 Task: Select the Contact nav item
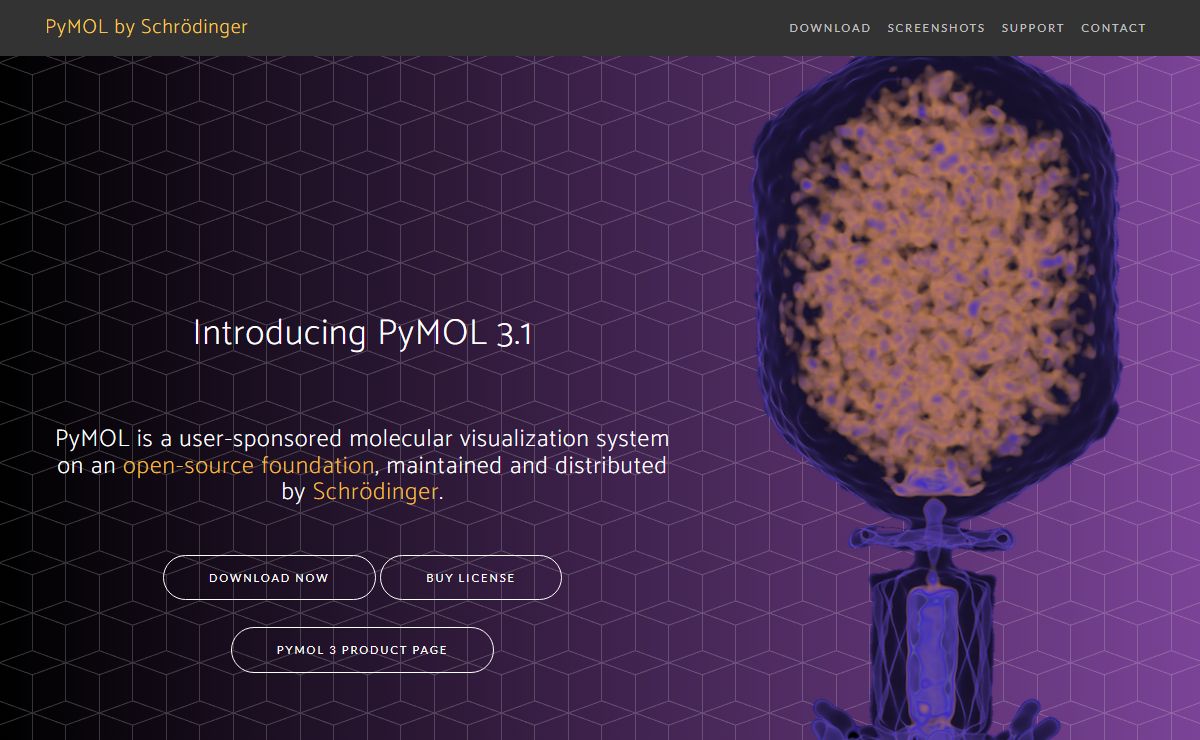[x=1113, y=28]
